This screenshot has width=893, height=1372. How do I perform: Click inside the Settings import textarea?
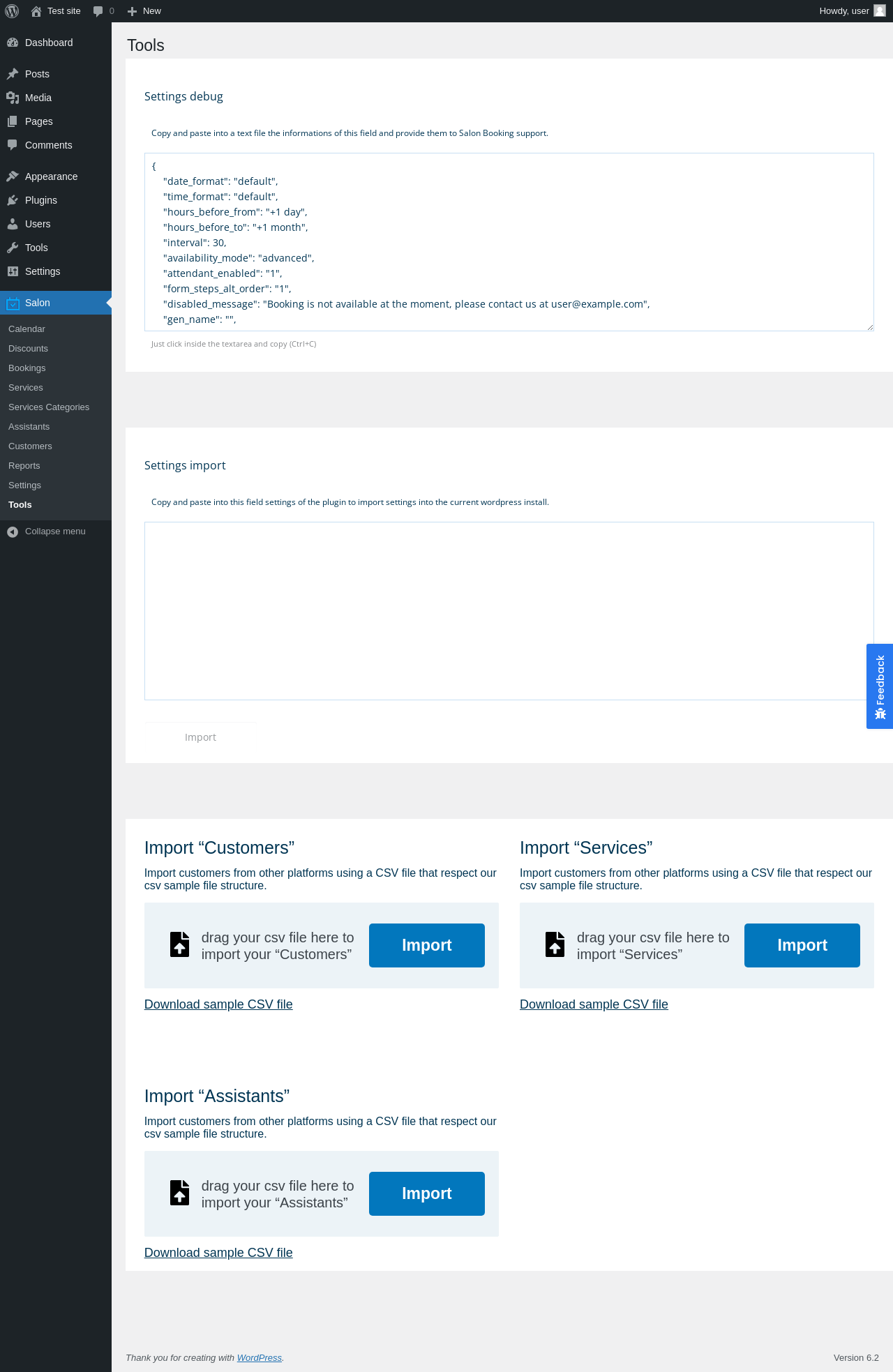(509, 611)
